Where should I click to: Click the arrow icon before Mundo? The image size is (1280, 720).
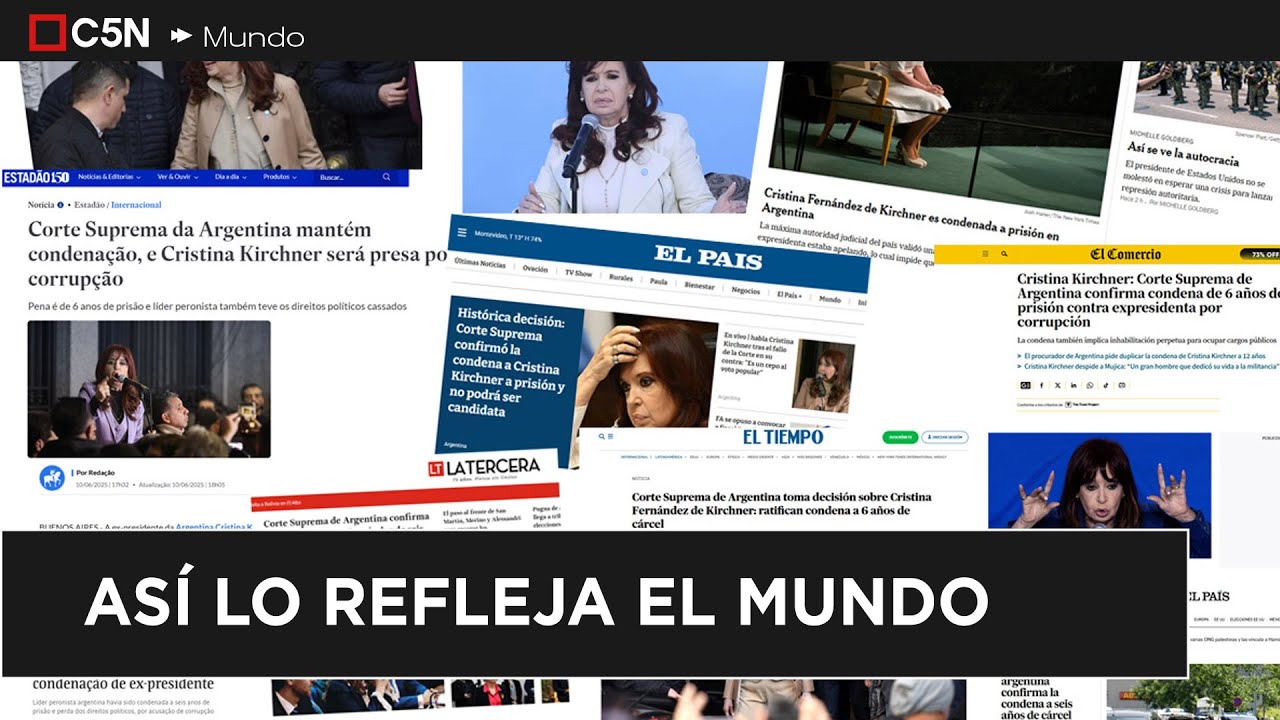[181, 36]
